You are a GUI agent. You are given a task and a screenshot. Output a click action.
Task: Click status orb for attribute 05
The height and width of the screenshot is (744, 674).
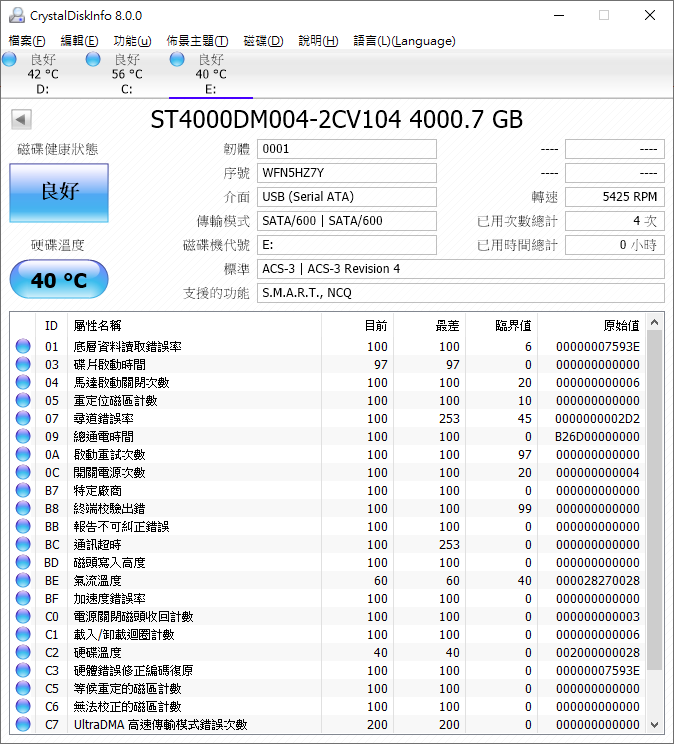click(23, 400)
